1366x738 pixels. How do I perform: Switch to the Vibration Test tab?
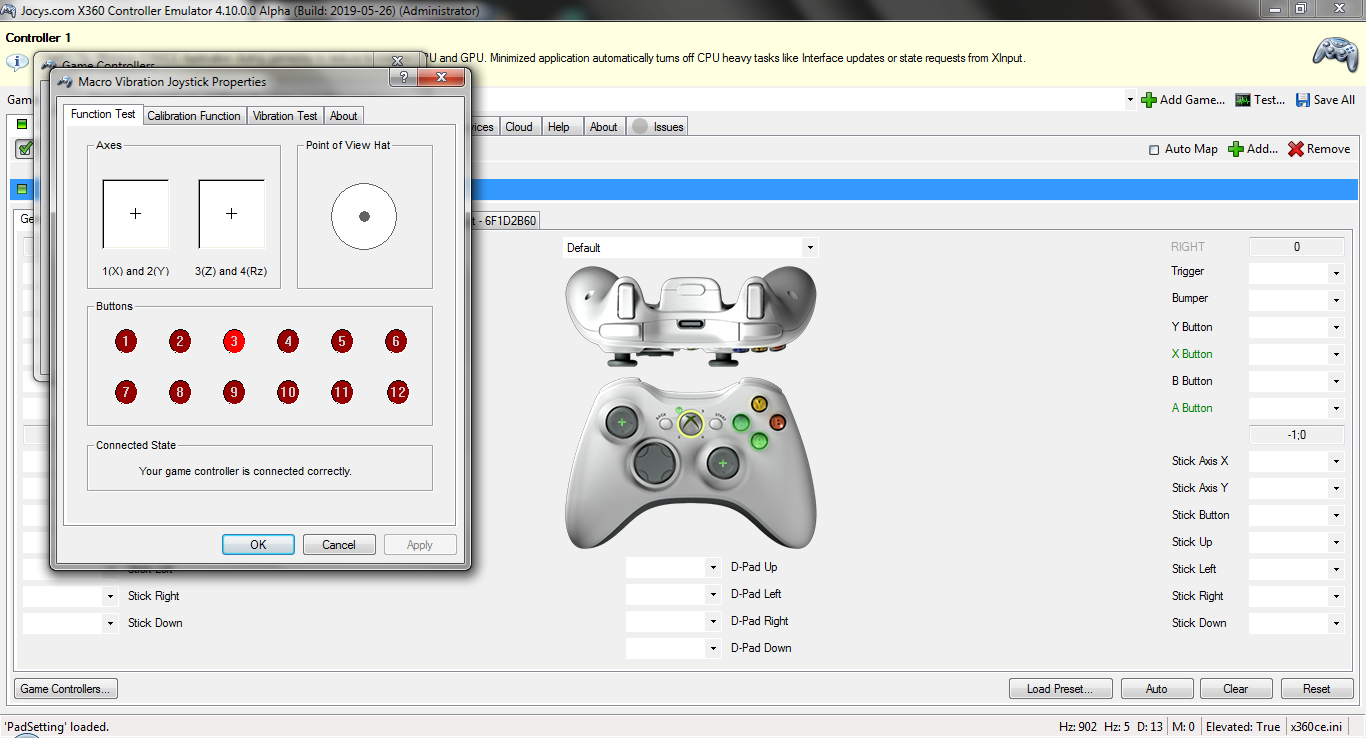[x=285, y=116]
